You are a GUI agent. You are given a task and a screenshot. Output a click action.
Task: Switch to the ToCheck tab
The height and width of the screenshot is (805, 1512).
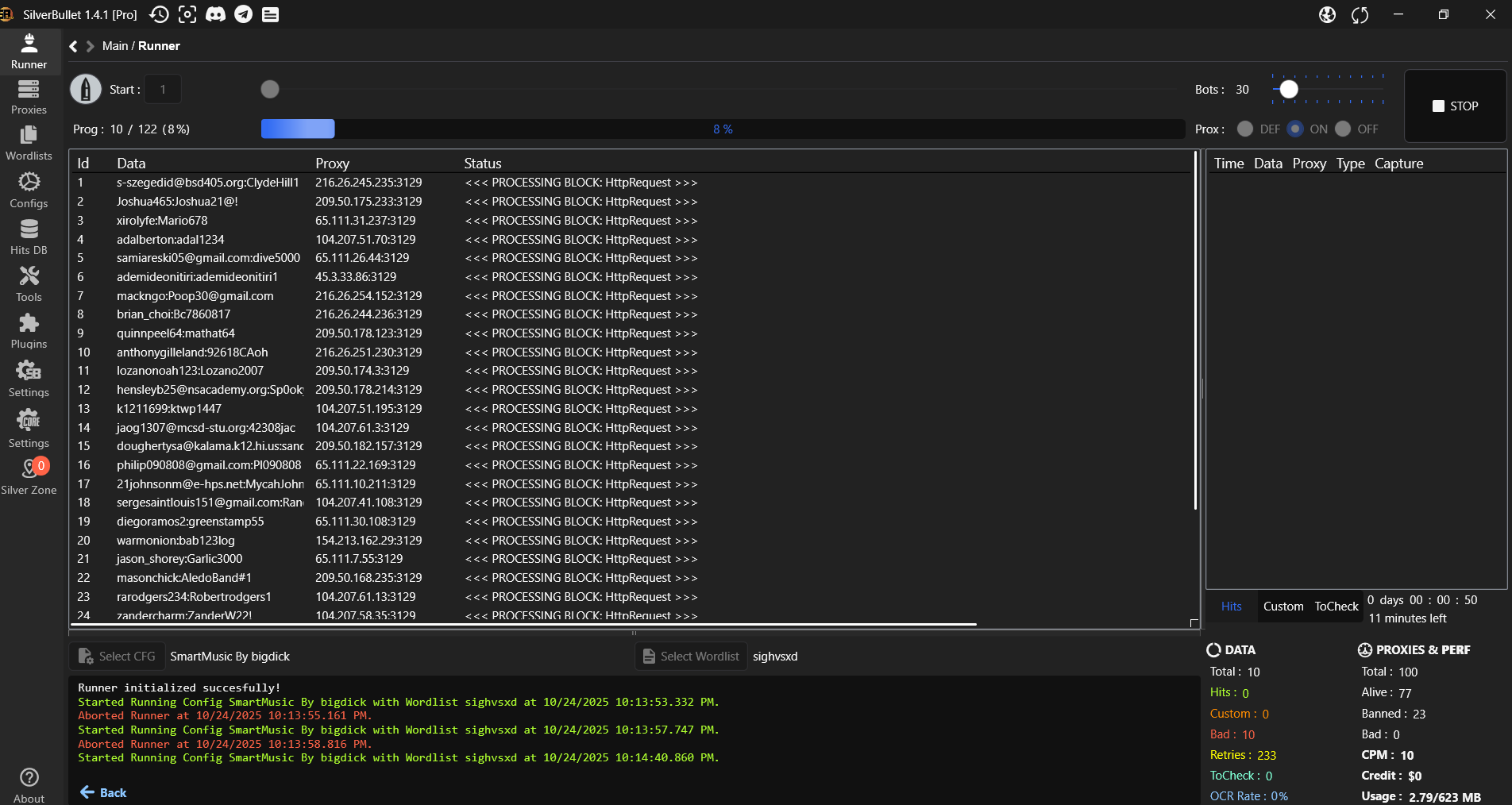[x=1336, y=607]
